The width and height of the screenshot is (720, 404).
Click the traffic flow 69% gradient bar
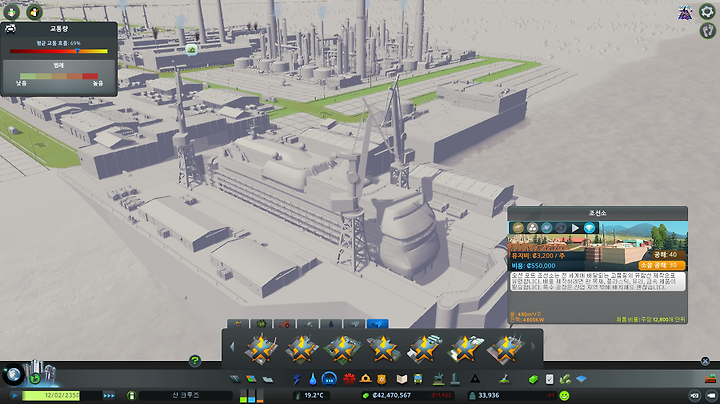pyautogui.click(x=59, y=51)
